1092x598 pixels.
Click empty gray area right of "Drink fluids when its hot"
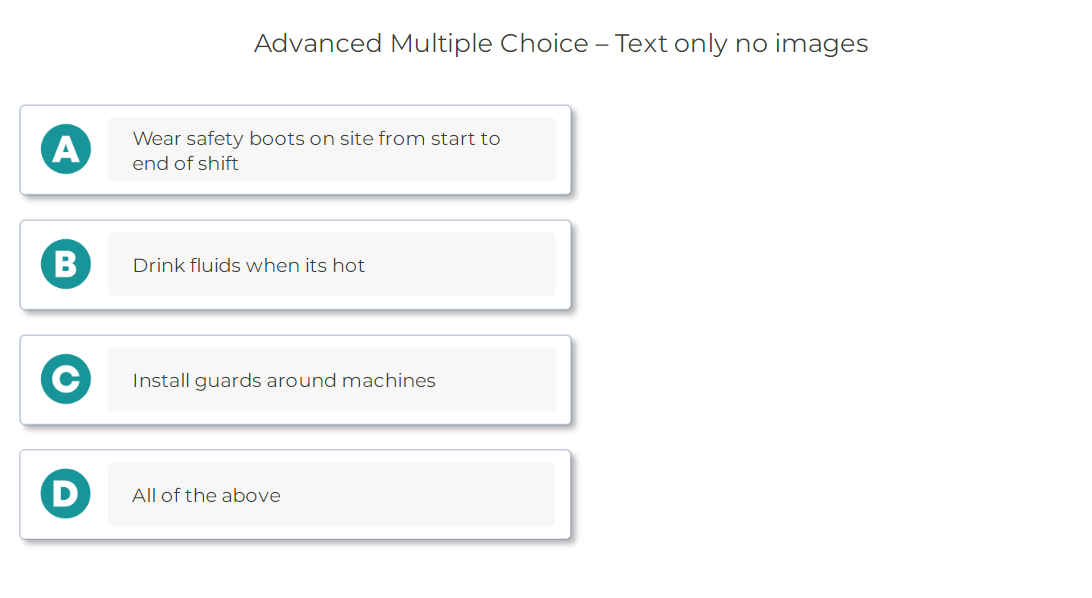point(460,265)
